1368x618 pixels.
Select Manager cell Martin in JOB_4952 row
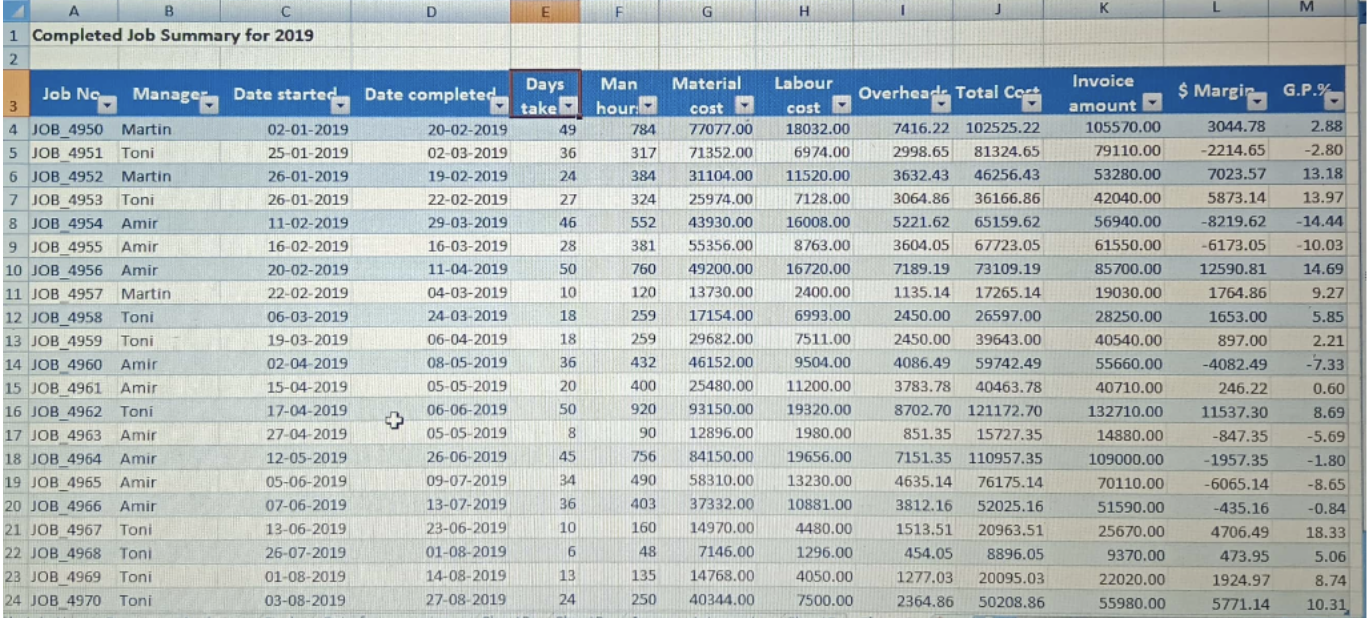tap(146, 176)
